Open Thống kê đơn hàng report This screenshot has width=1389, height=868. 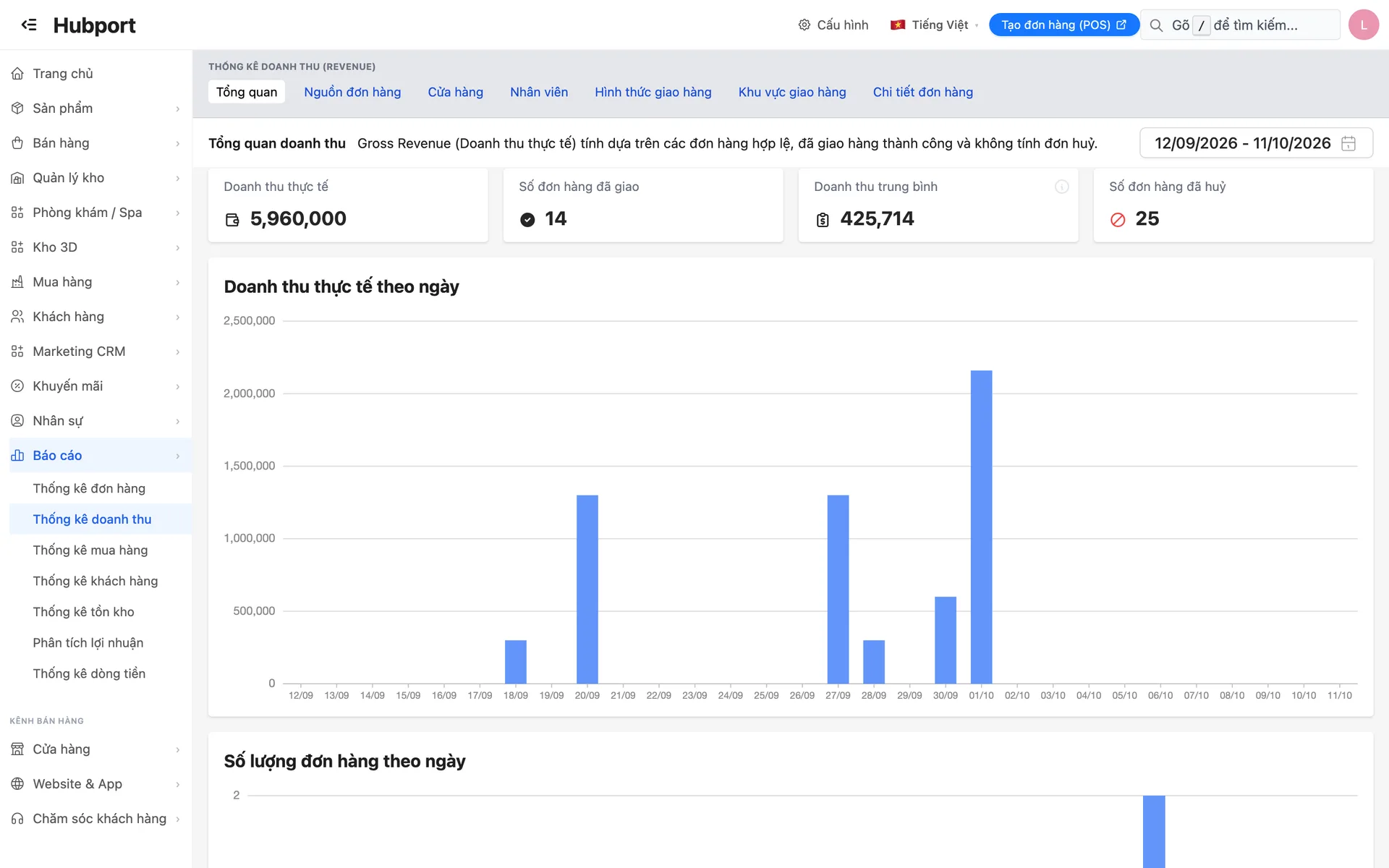pyautogui.click(x=89, y=488)
